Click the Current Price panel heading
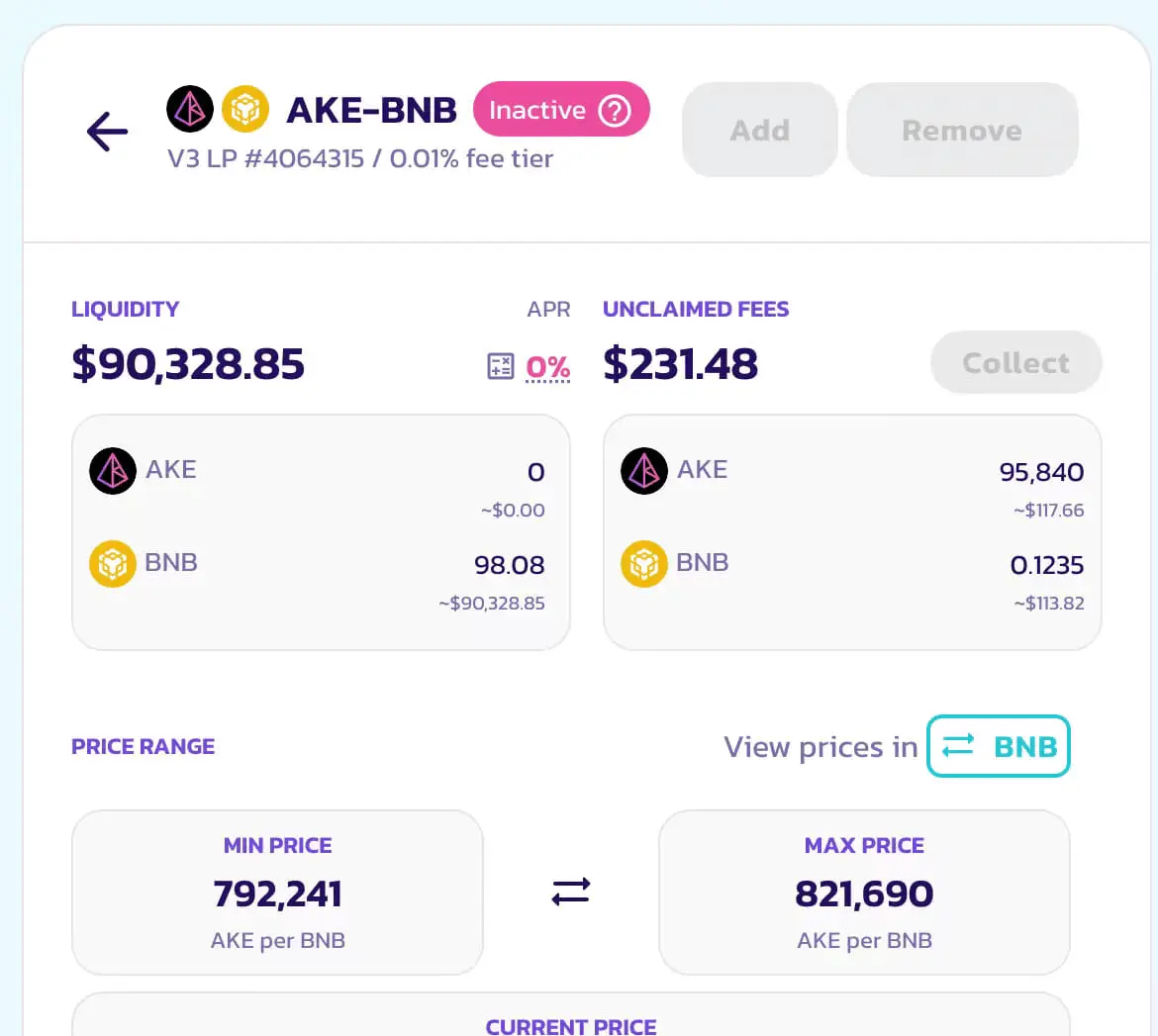This screenshot has width=1158, height=1036. click(571, 1027)
